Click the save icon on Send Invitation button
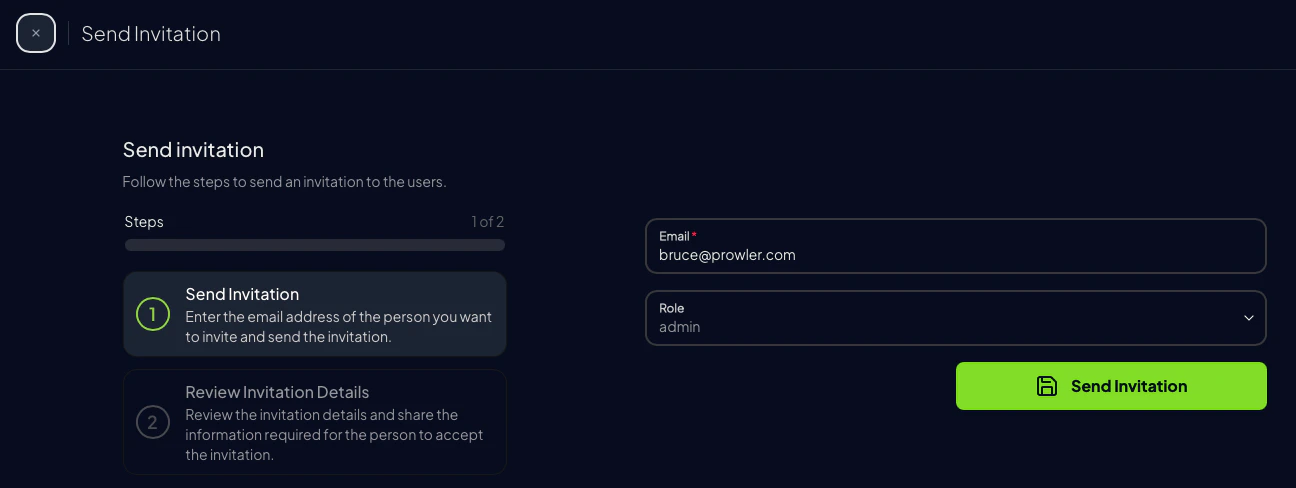 [x=1046, y=386]
